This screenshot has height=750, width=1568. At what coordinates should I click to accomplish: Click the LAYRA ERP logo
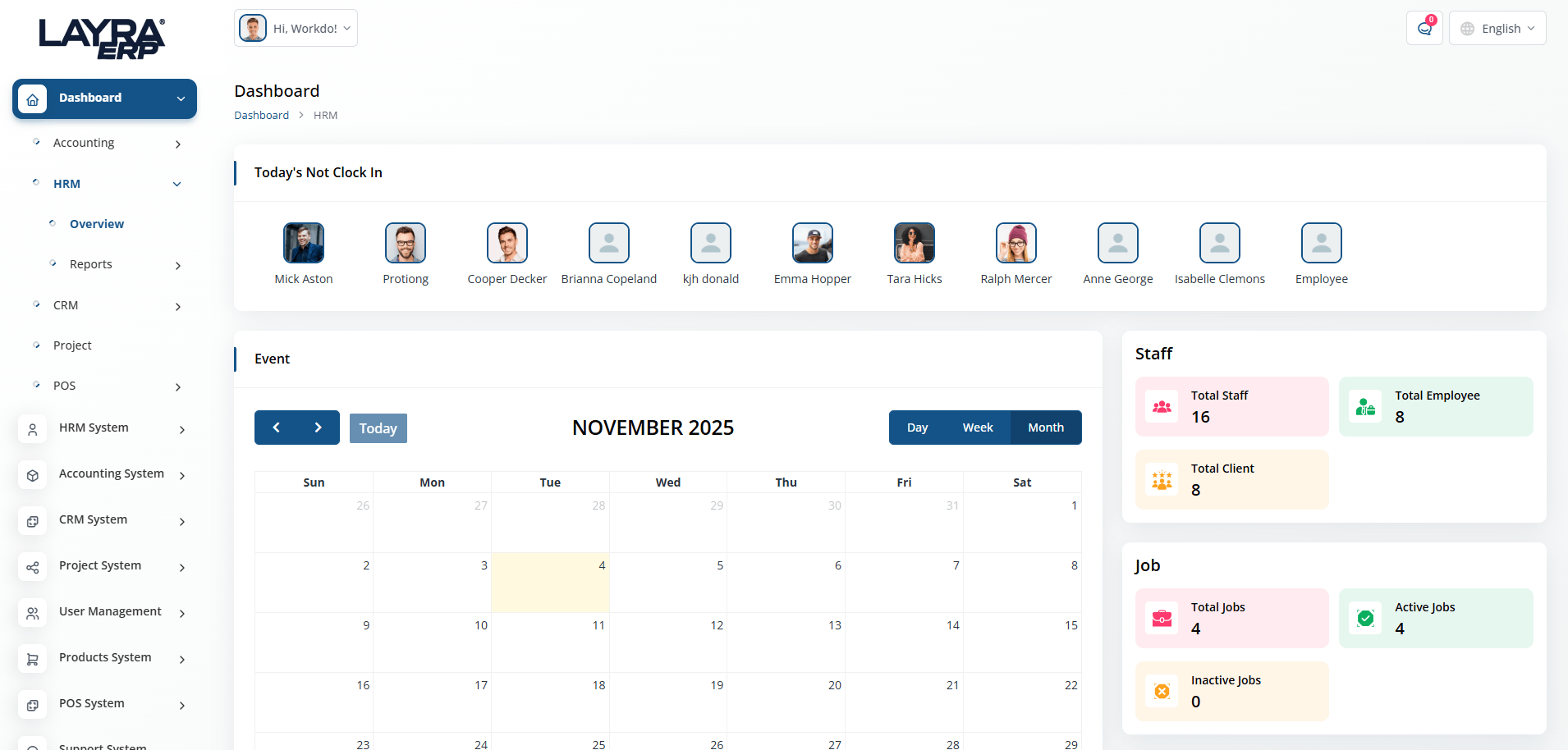point(102,39)
